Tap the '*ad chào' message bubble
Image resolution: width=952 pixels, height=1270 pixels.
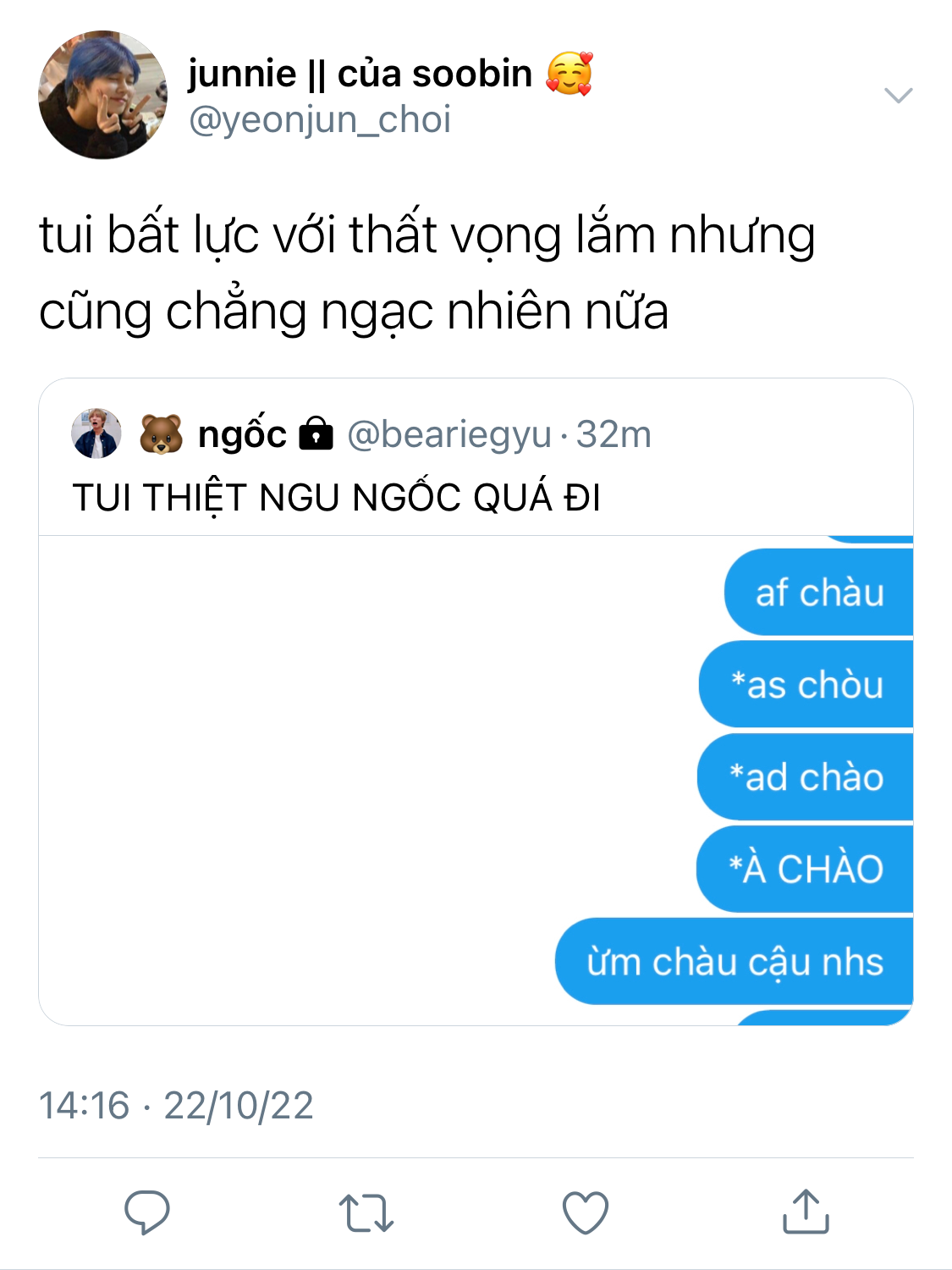pyautogui.click(x=805, y=776)
